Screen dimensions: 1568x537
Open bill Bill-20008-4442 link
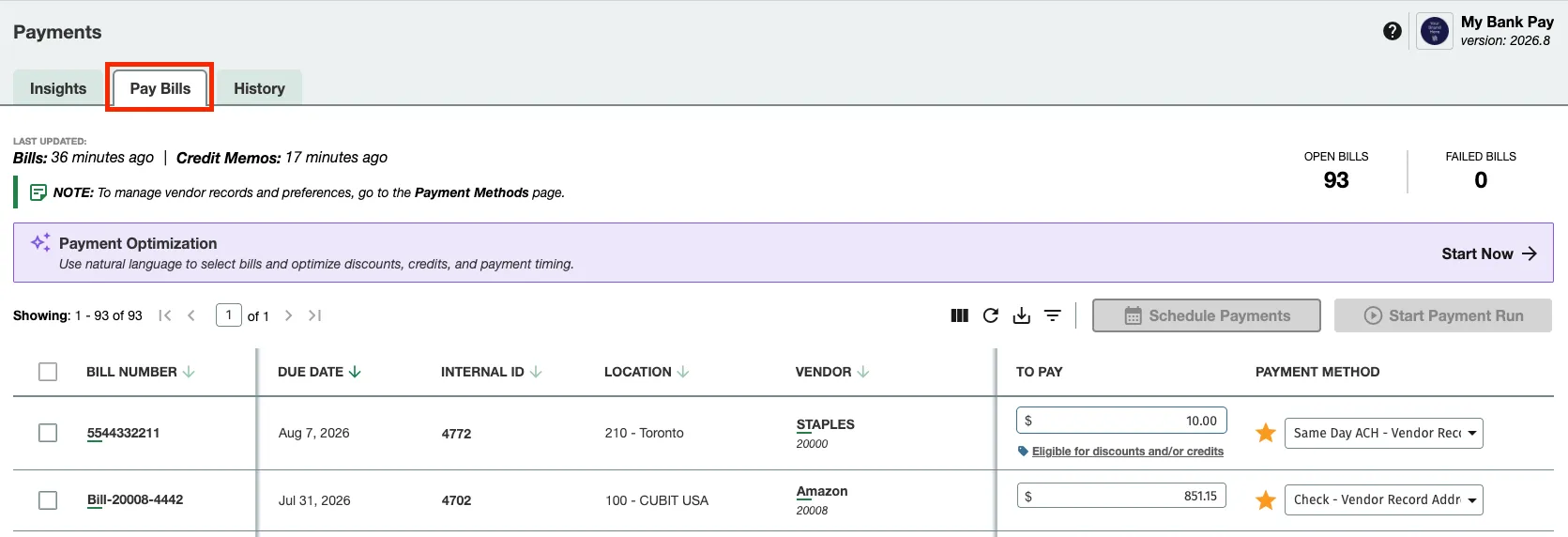tap(135, 499)
